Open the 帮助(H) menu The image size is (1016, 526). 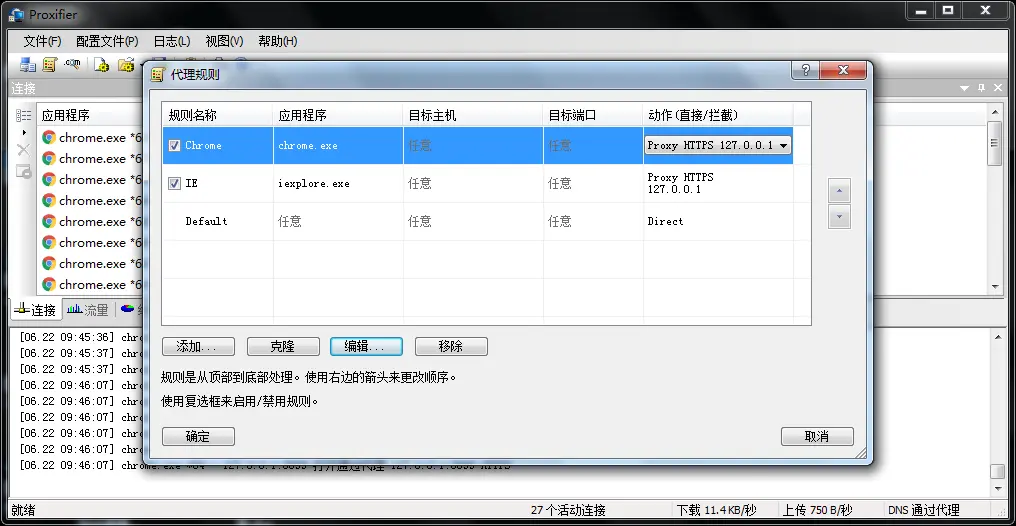click(x=277, y=41)
